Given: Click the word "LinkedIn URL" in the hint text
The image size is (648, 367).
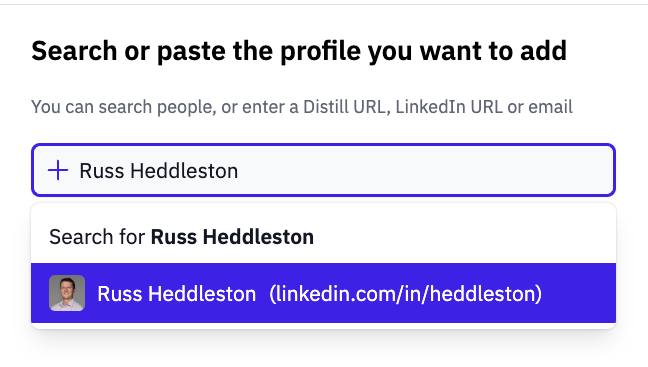Looking at the screenshot, I should coord(449,107).
